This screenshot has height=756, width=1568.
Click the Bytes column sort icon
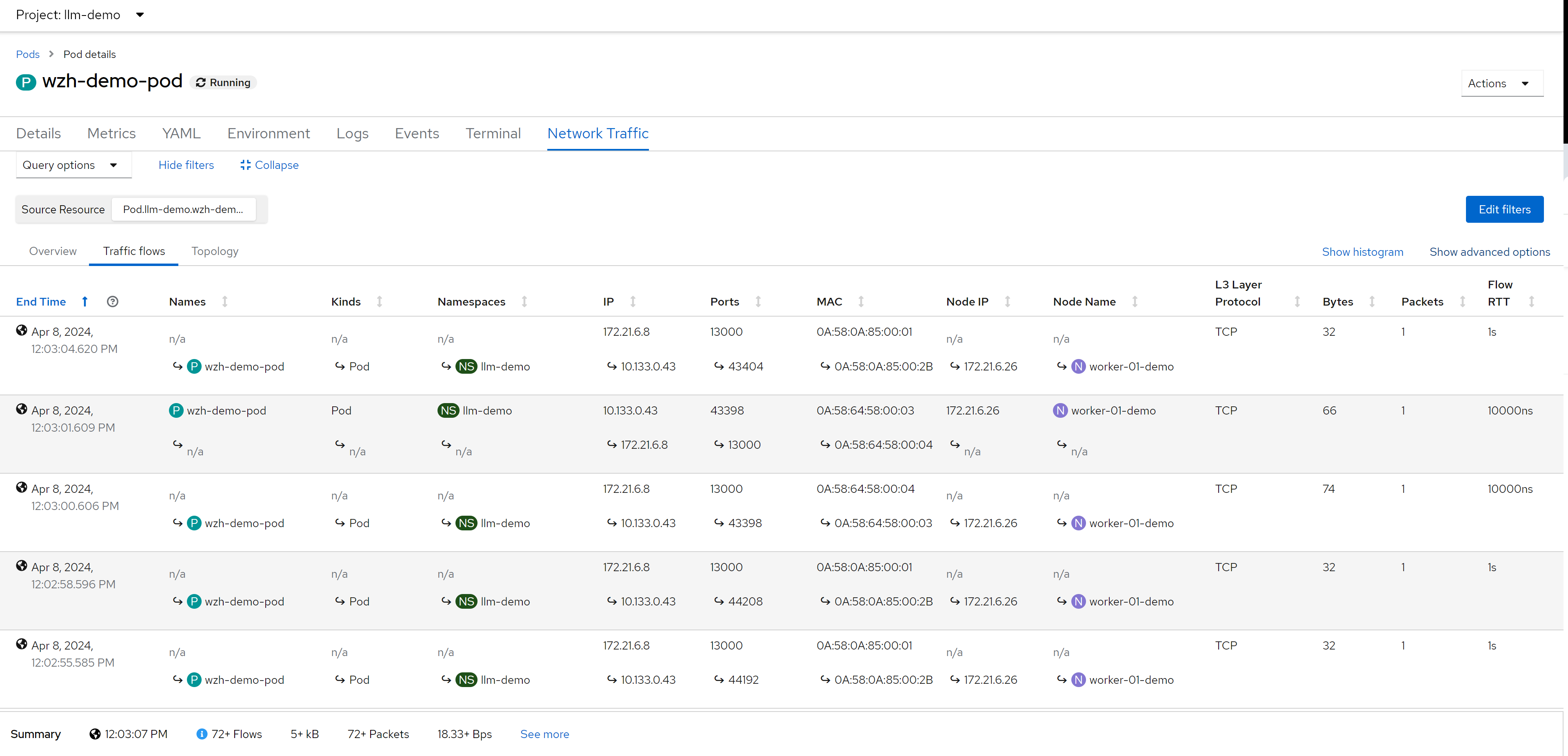click(1372, 302)
